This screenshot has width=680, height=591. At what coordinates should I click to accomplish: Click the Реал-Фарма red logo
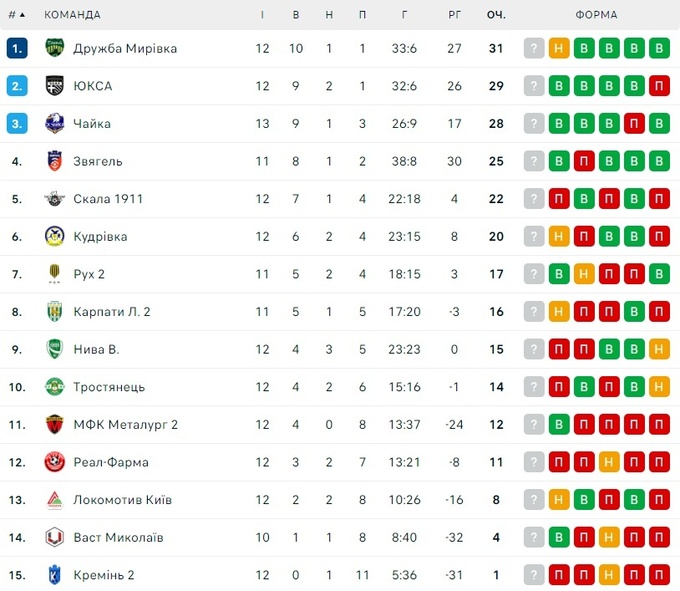(x=55, y=462)
